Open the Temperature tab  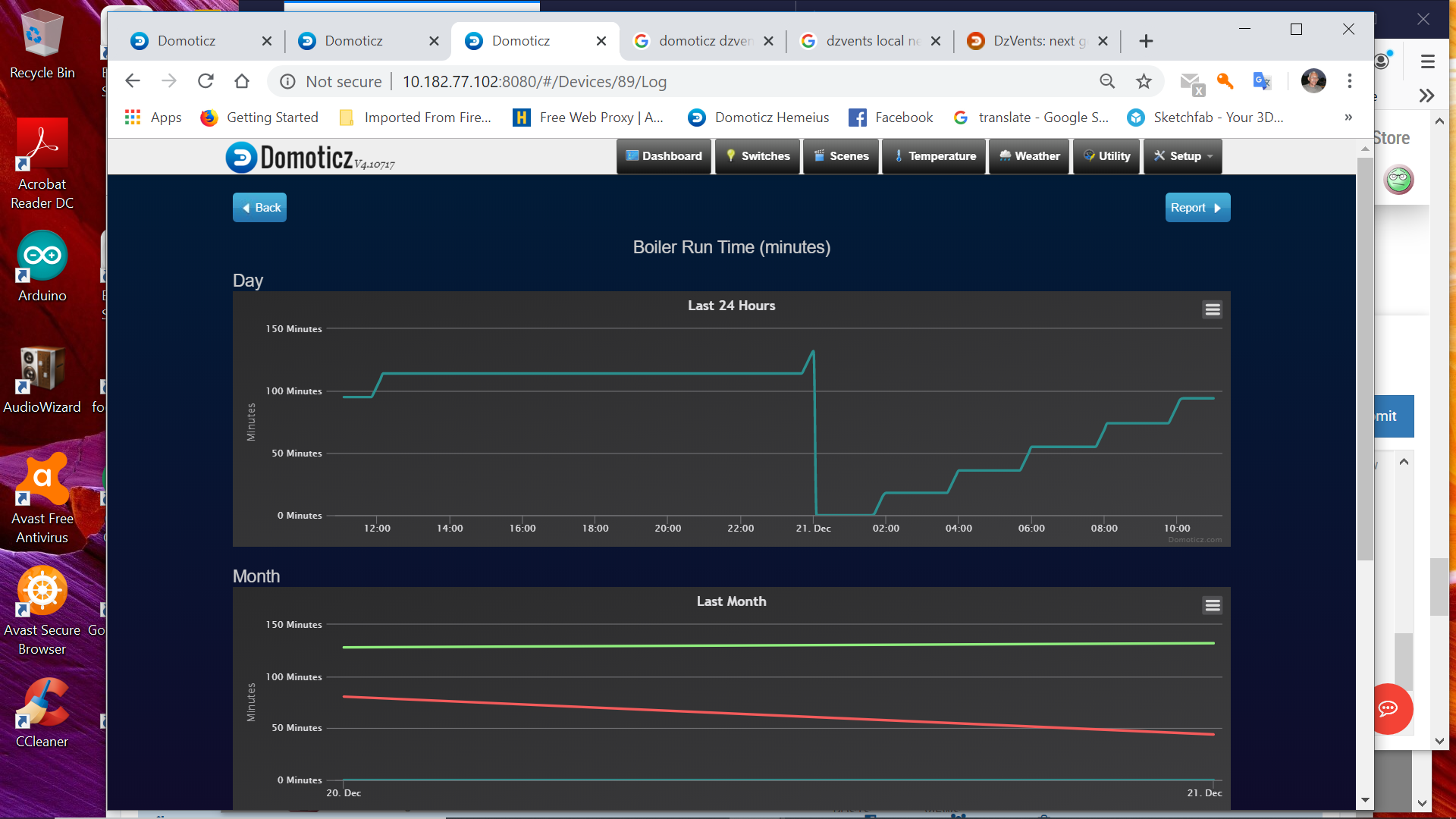934,156
